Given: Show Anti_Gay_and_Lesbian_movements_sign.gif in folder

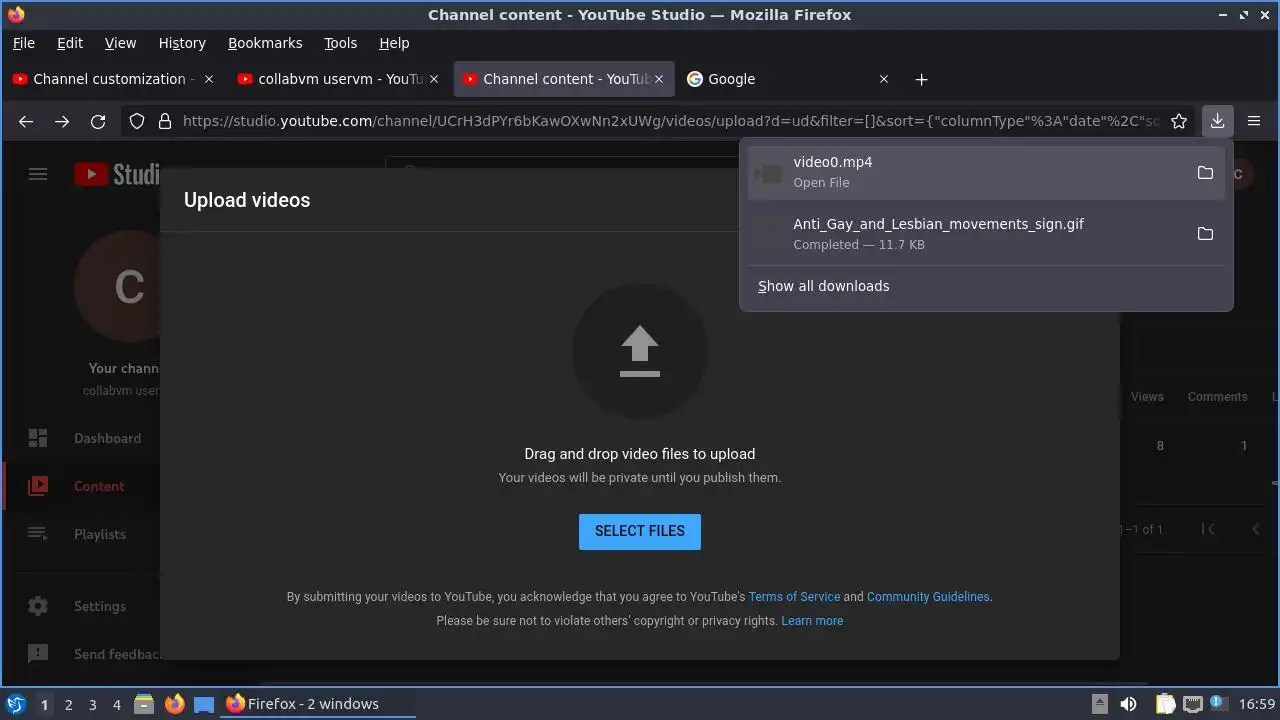Looking at the screenshot, I should [1205, 234].
